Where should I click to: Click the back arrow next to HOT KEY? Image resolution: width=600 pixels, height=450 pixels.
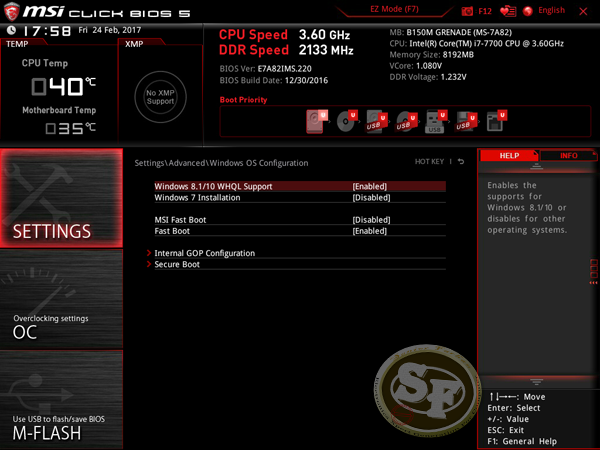tap(461, 161)
